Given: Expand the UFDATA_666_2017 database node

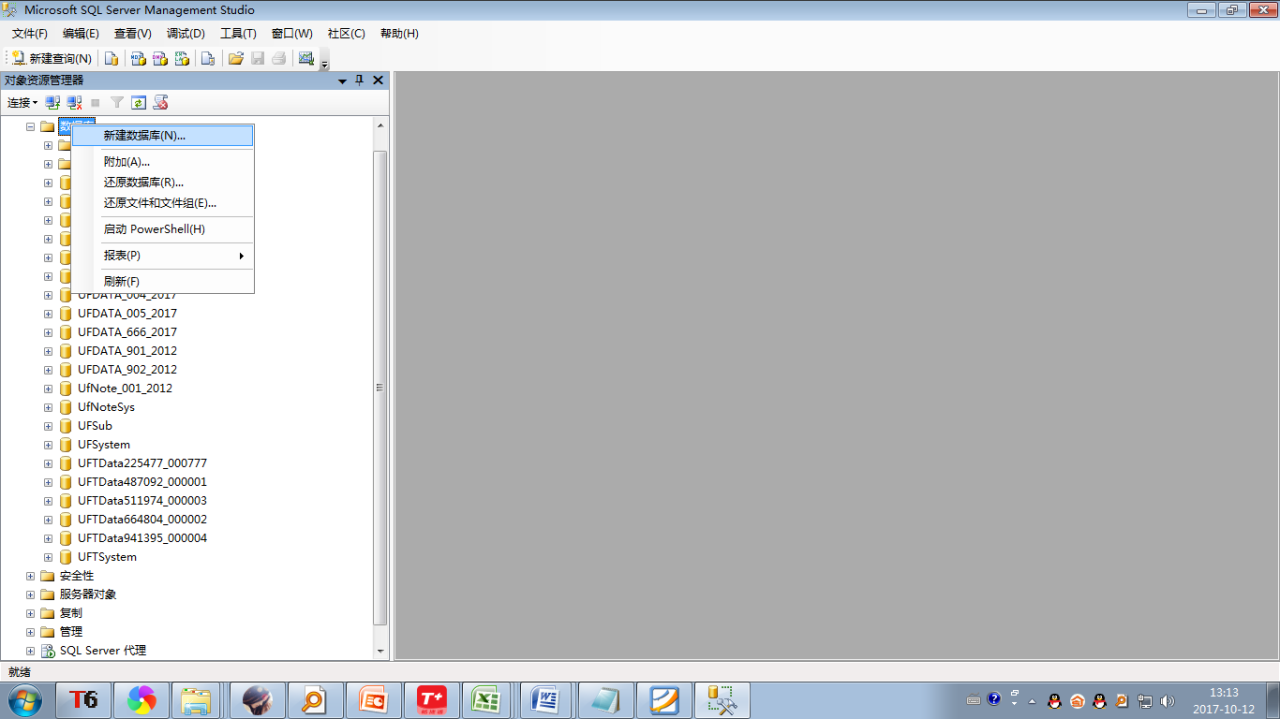Looking at the screenshot, I should click(x=48, y=333).
